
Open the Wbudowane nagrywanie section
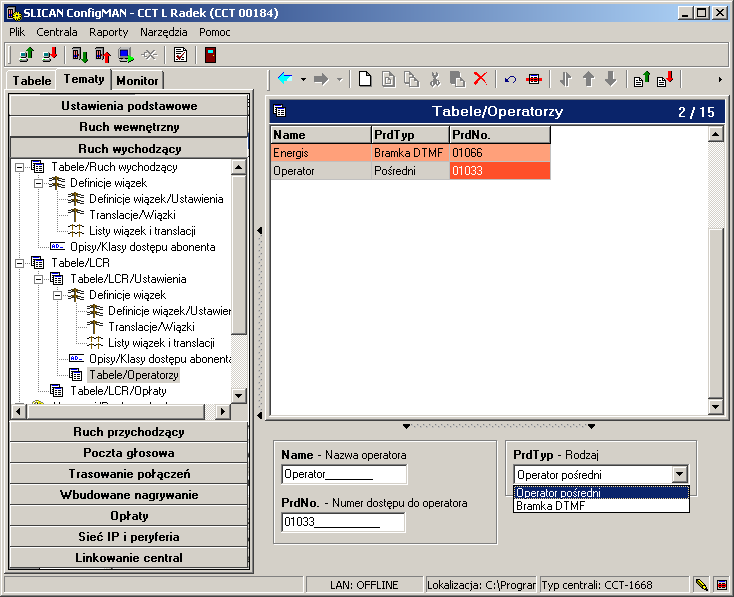(129, 495)
